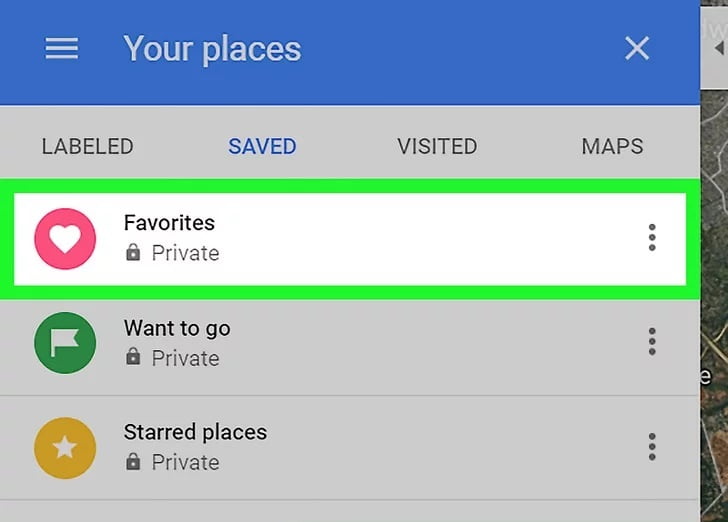728x522 pixels.
Task: Click the Your places header title
Action: click(212, 48)
